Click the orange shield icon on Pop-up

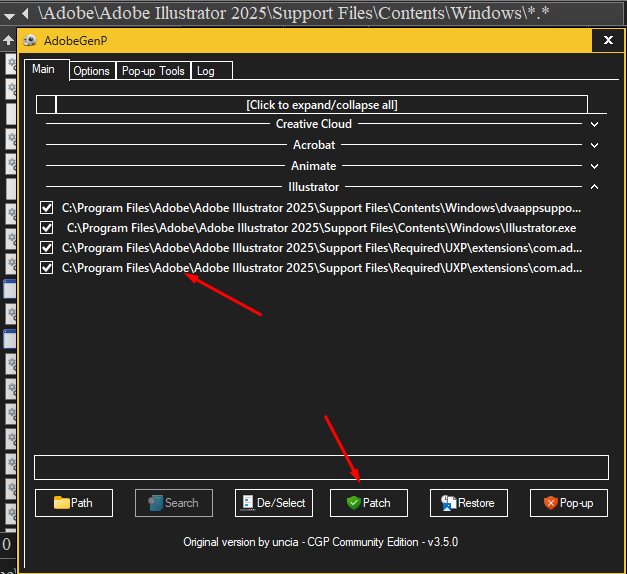549,503
